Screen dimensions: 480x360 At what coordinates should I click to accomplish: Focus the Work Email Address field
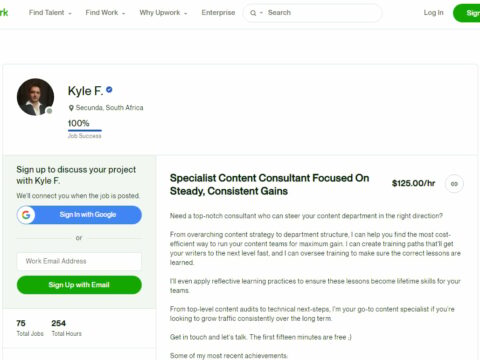click(x=79, y=261)
